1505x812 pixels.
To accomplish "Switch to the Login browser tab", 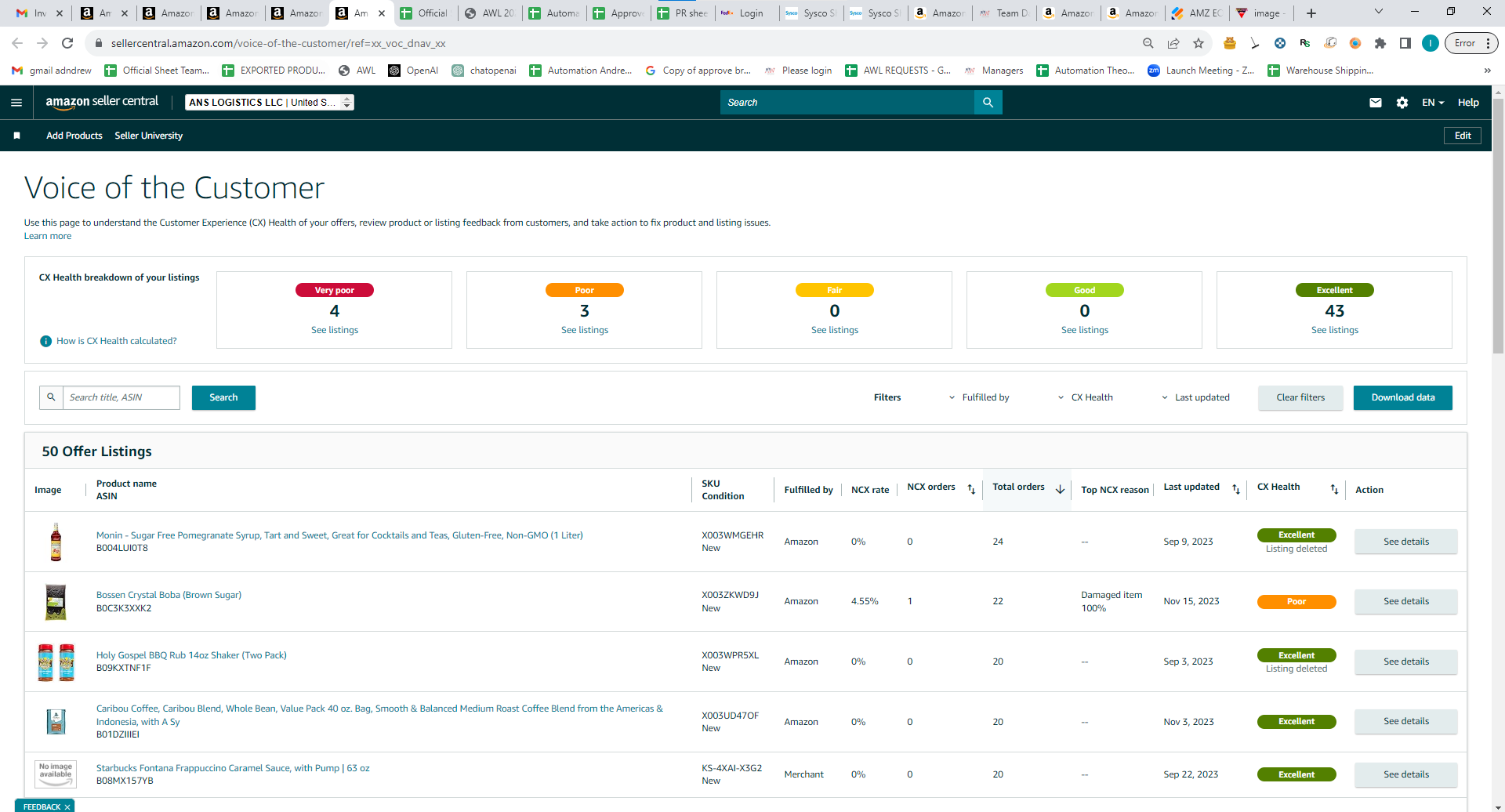I will [x=747, y=13].
